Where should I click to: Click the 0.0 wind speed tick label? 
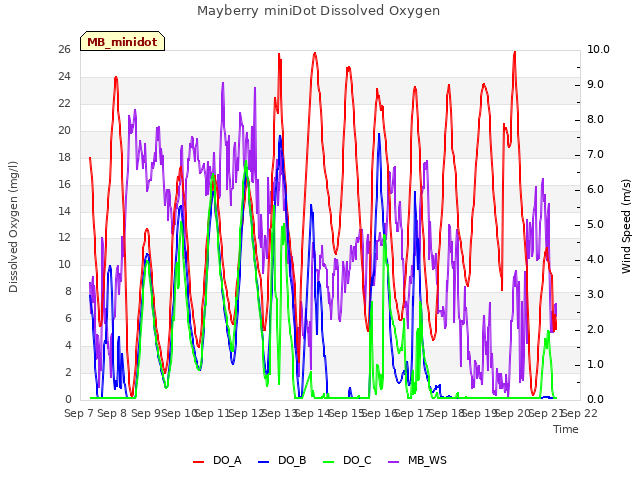(x=596, y=400)
